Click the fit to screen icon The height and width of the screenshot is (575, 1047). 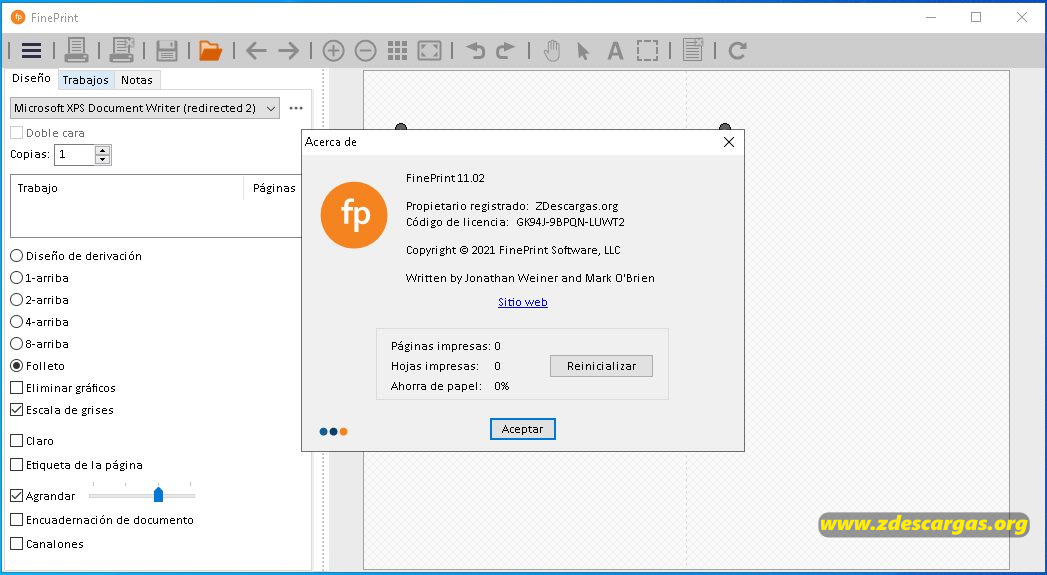[429, 51]
